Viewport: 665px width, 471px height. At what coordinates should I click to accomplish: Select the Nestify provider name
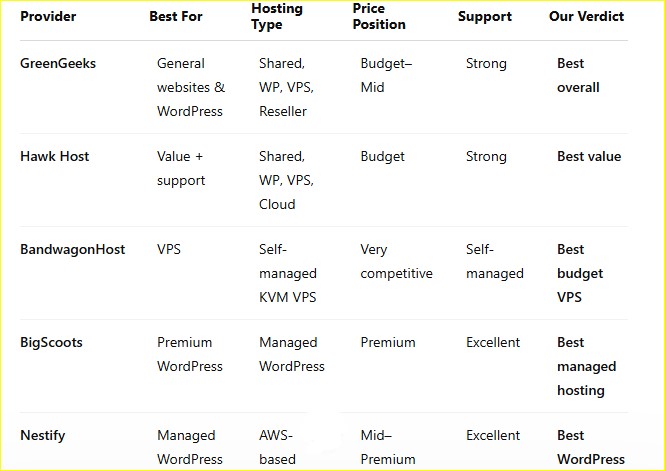(43, 435)
